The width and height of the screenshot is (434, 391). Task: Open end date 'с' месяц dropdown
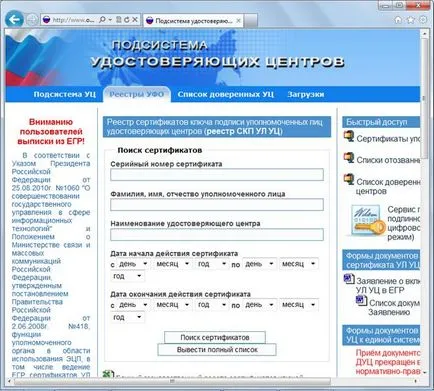[x=173, y=305]
